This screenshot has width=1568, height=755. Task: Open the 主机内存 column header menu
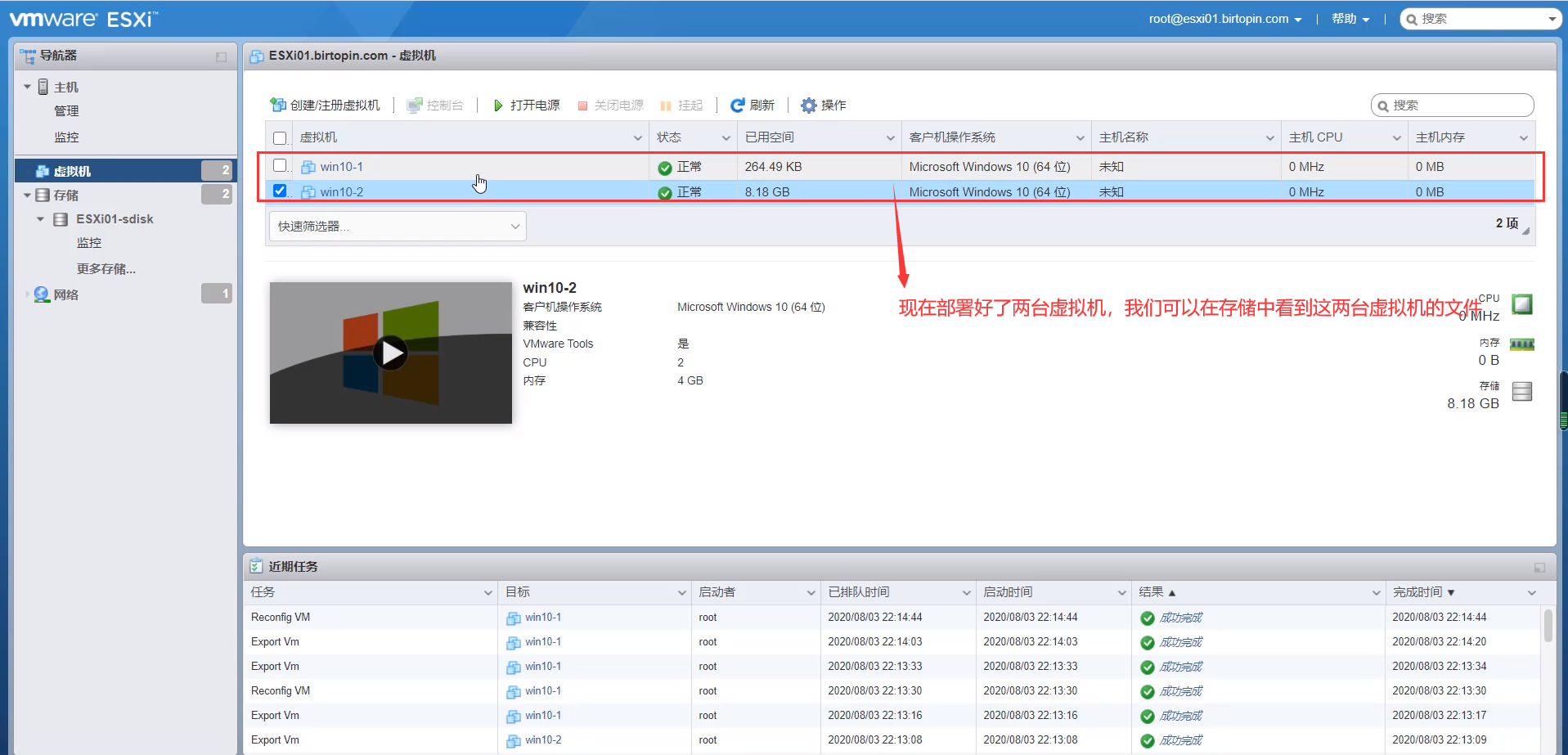point(1524,138)
